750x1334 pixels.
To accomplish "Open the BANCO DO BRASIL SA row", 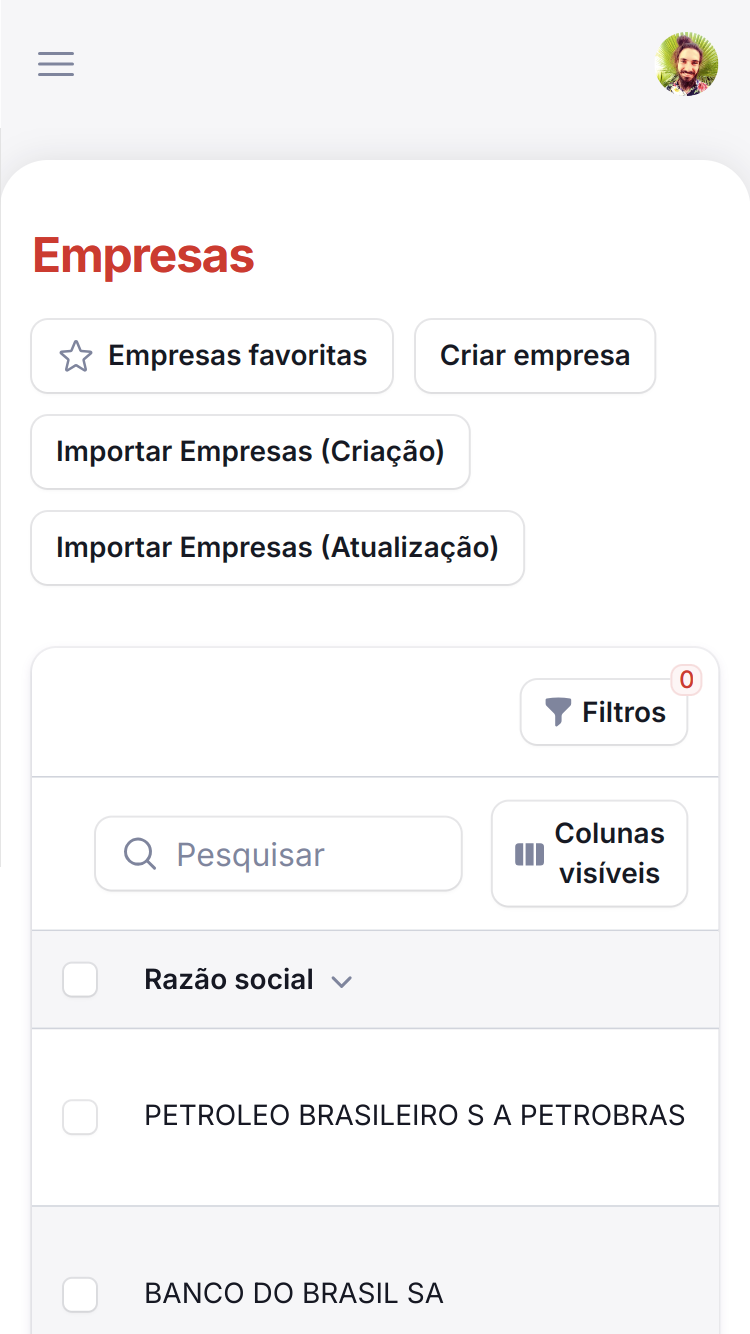I will tap(294, 1293).
